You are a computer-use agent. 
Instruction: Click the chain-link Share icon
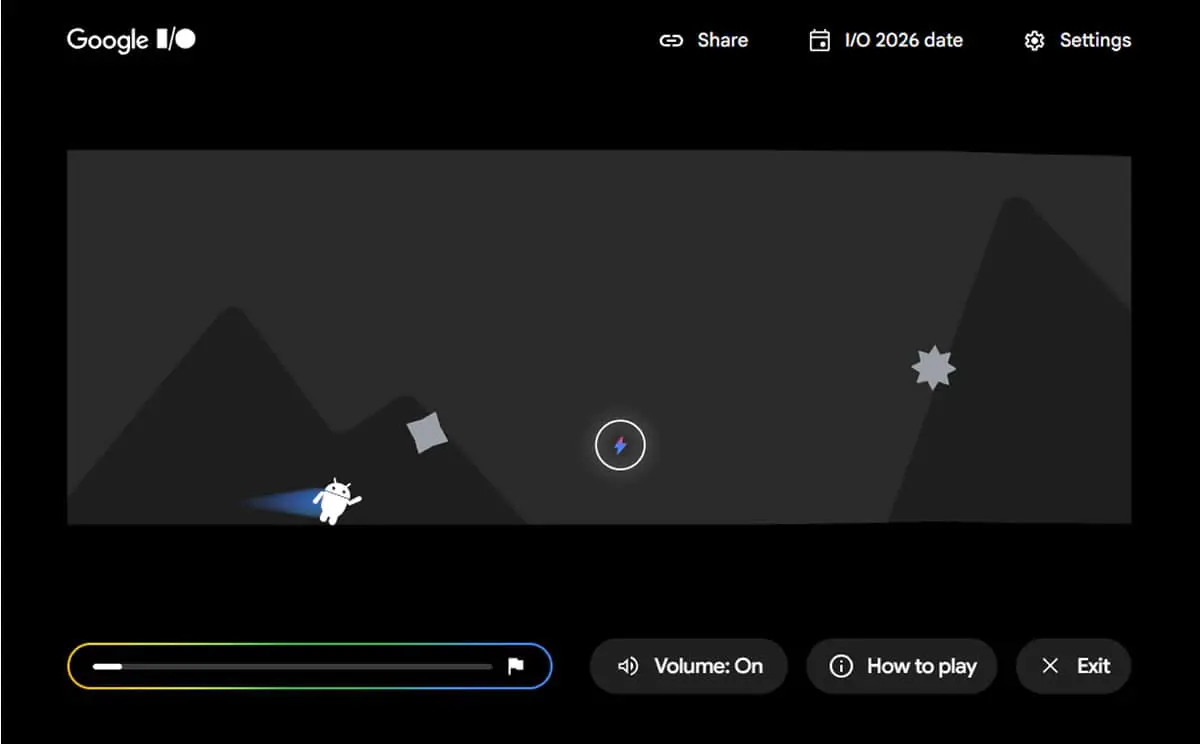coord(671,41)
